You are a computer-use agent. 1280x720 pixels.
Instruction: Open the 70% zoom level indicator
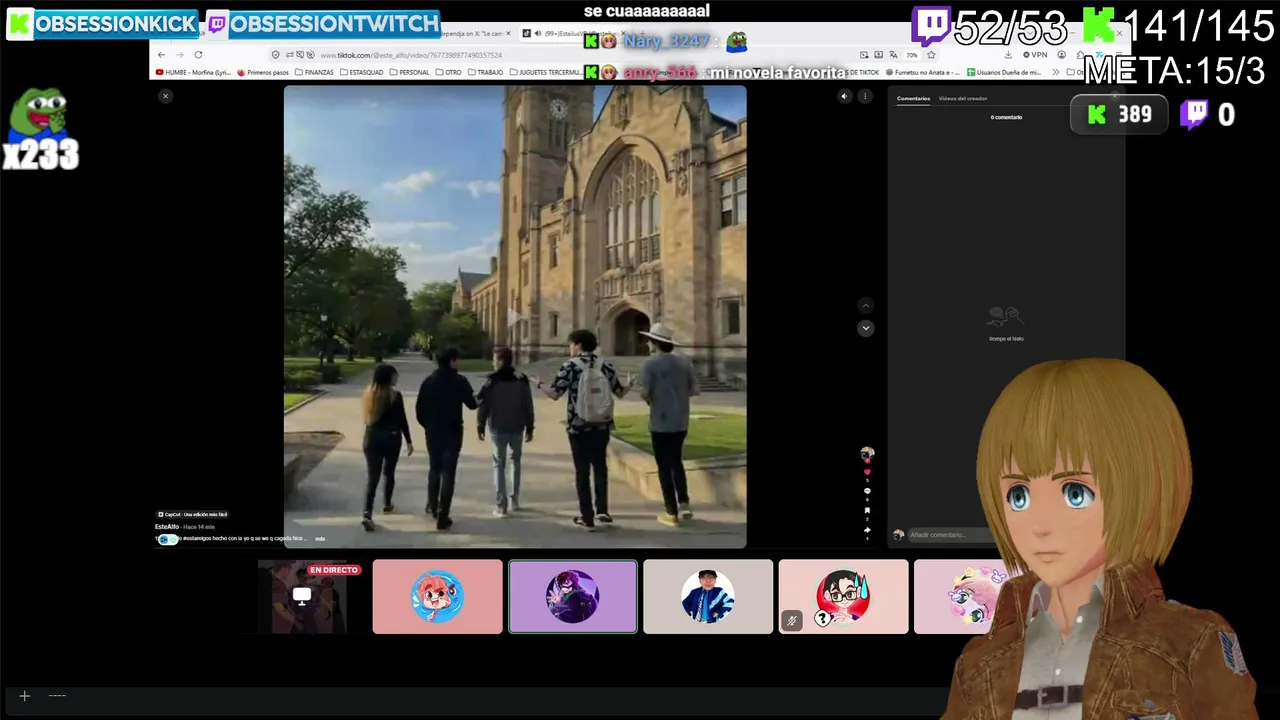[912, 55]
